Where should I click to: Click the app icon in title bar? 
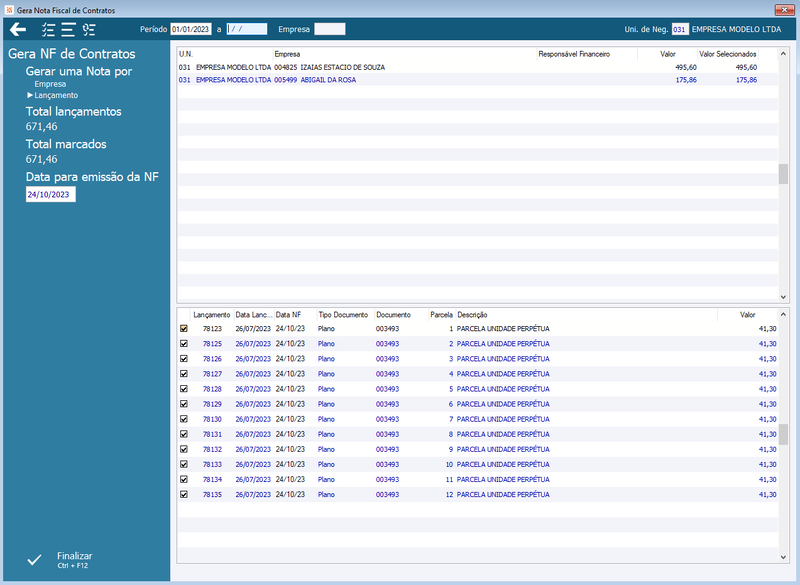(x=9, y=10)
